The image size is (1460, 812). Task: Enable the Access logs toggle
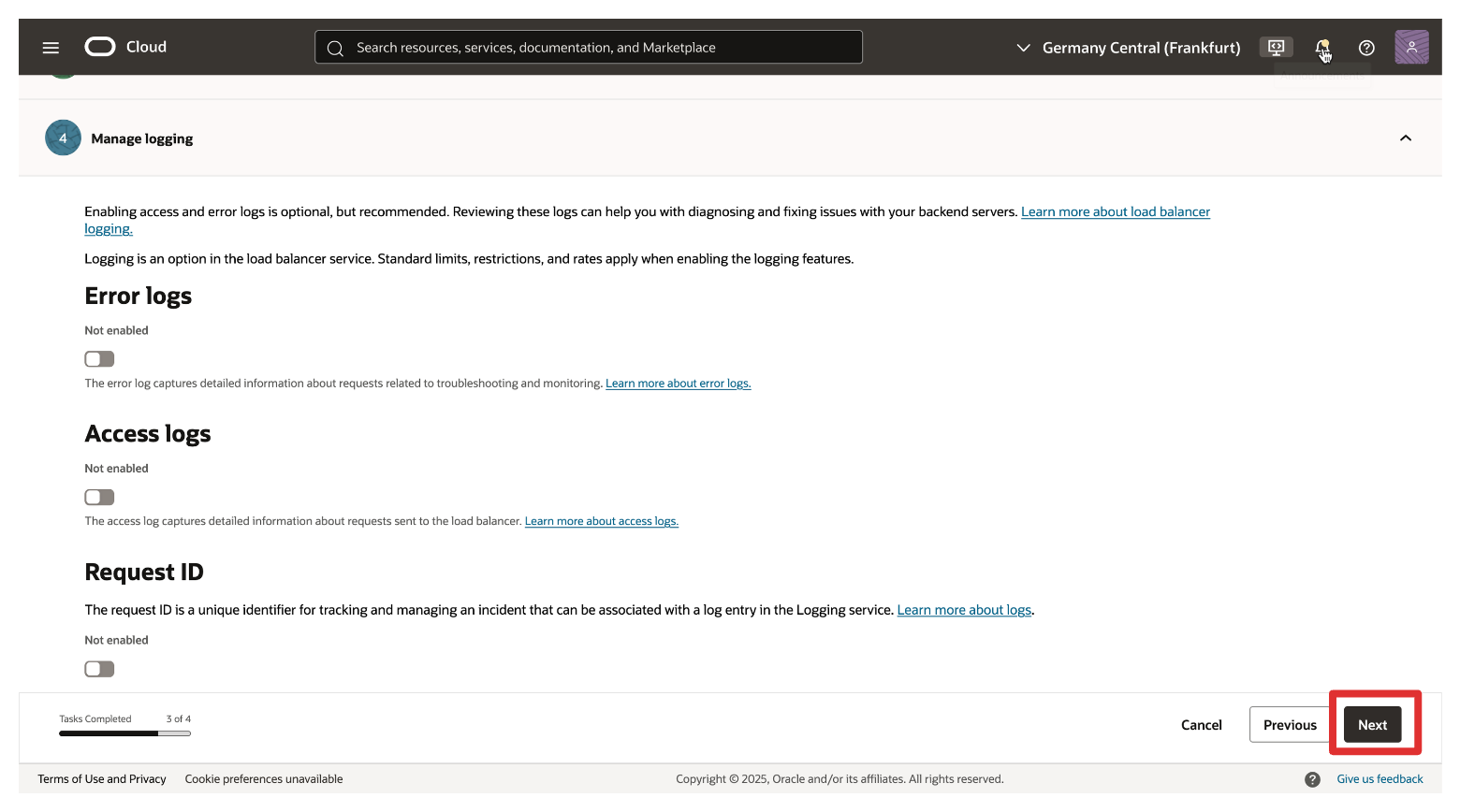point(99,498)
